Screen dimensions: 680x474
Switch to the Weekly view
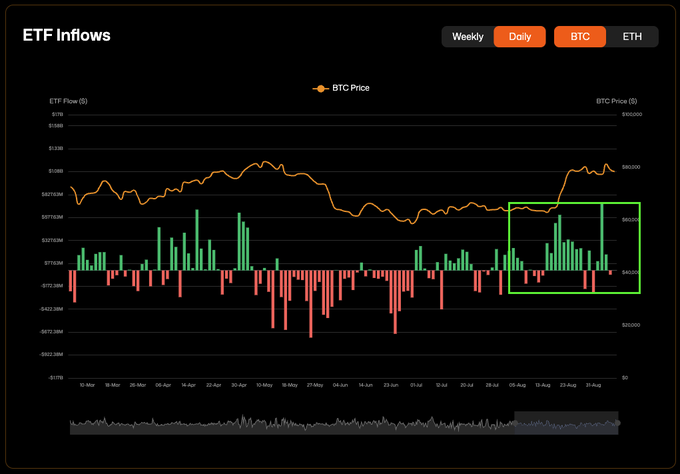[468, 37]
